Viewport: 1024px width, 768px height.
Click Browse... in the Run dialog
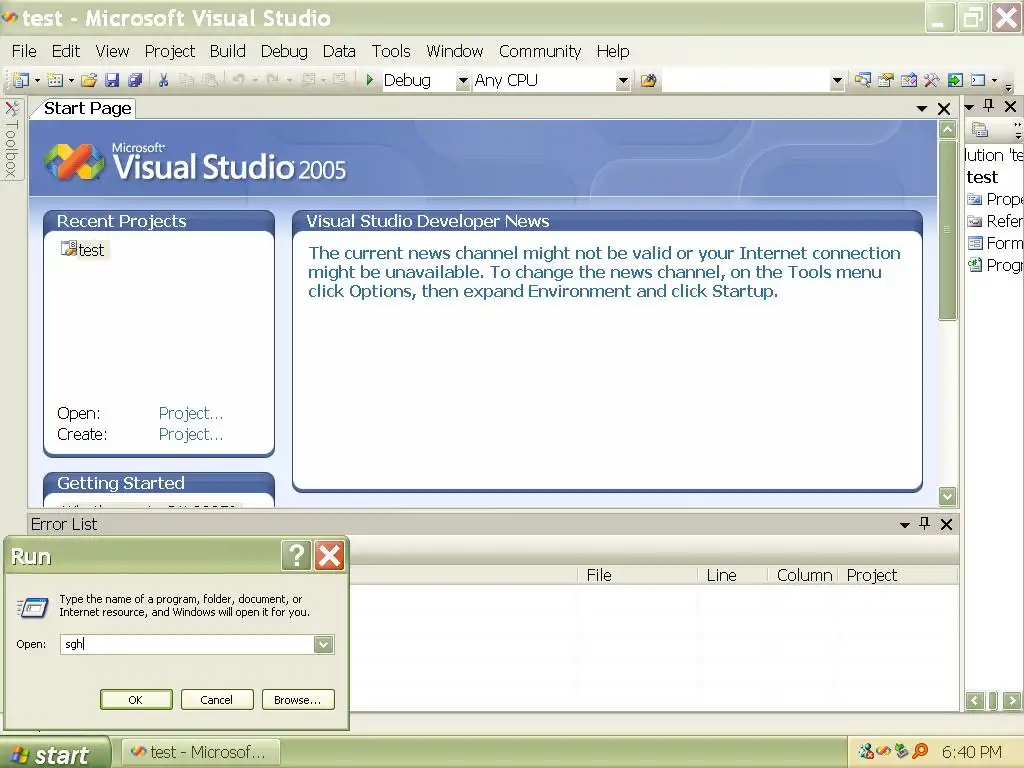pos(298,699)
